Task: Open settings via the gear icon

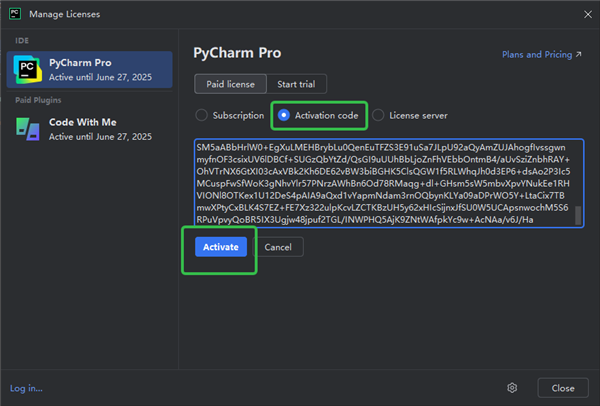Action: point(511,387)
